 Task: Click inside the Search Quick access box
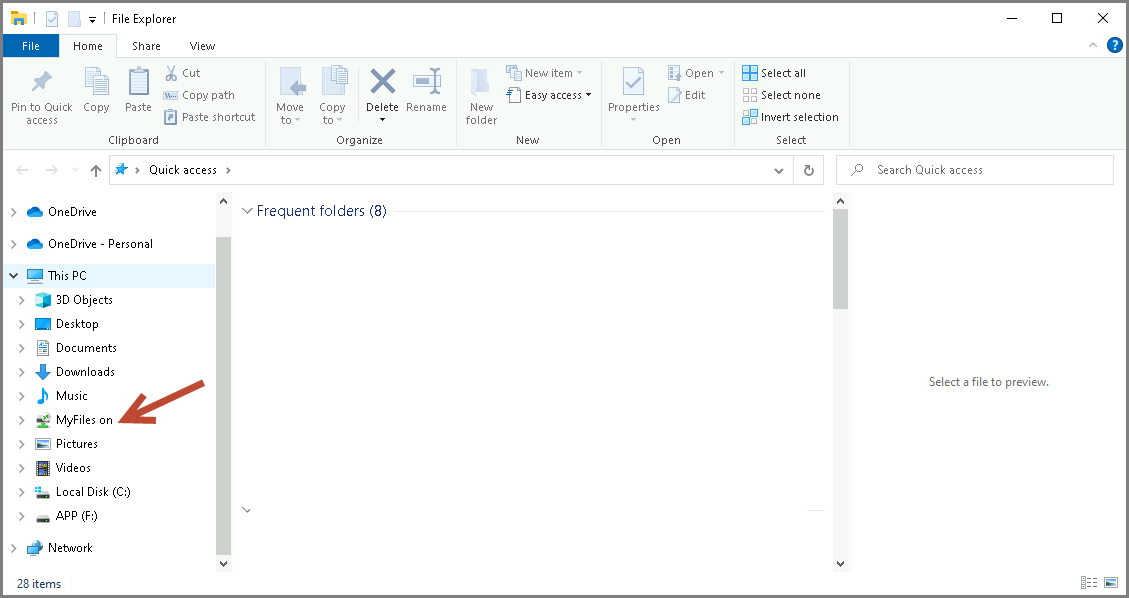[975, 169]
